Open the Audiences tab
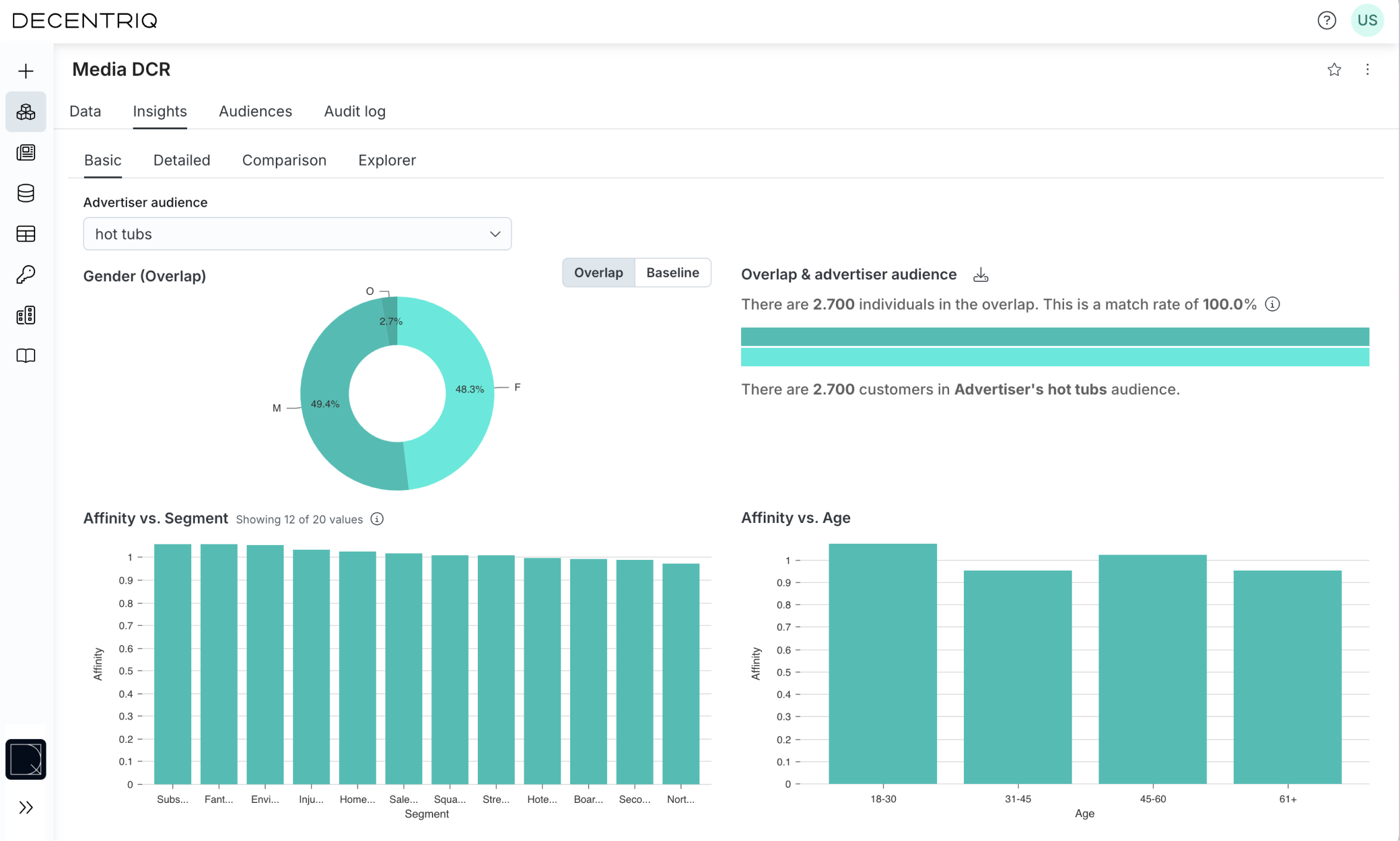The width and height of the screenshot is (1400, 841). point(255,111)
